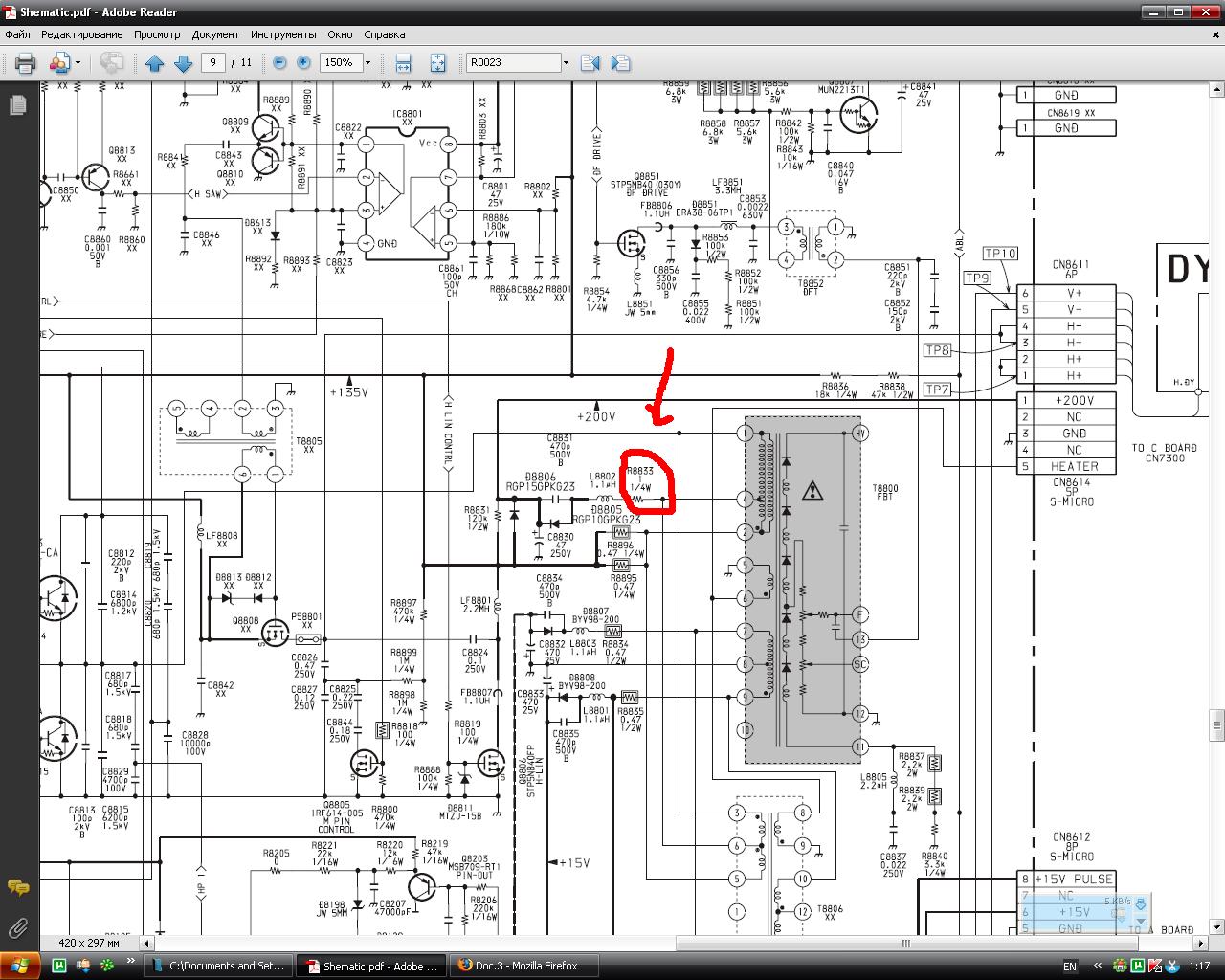Select the Fit Width scrolling icon
Viewport: 1225px width, 980px height.
[x=403, y=63]
